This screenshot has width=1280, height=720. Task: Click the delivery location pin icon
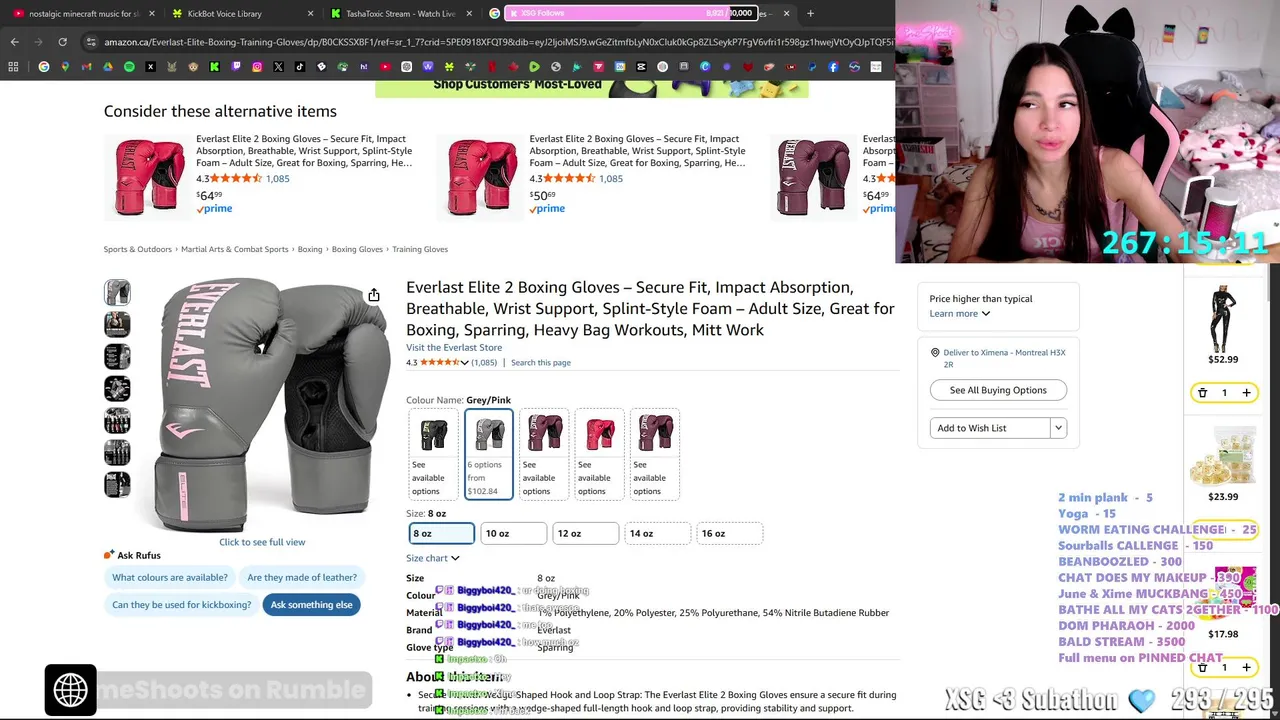click(x=935, y=353)
